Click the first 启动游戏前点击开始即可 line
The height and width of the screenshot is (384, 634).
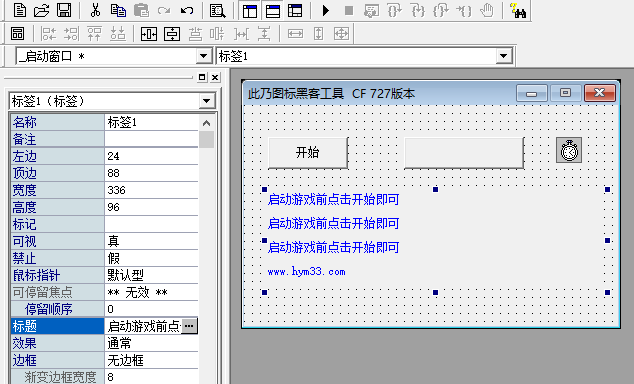[334, 199]
